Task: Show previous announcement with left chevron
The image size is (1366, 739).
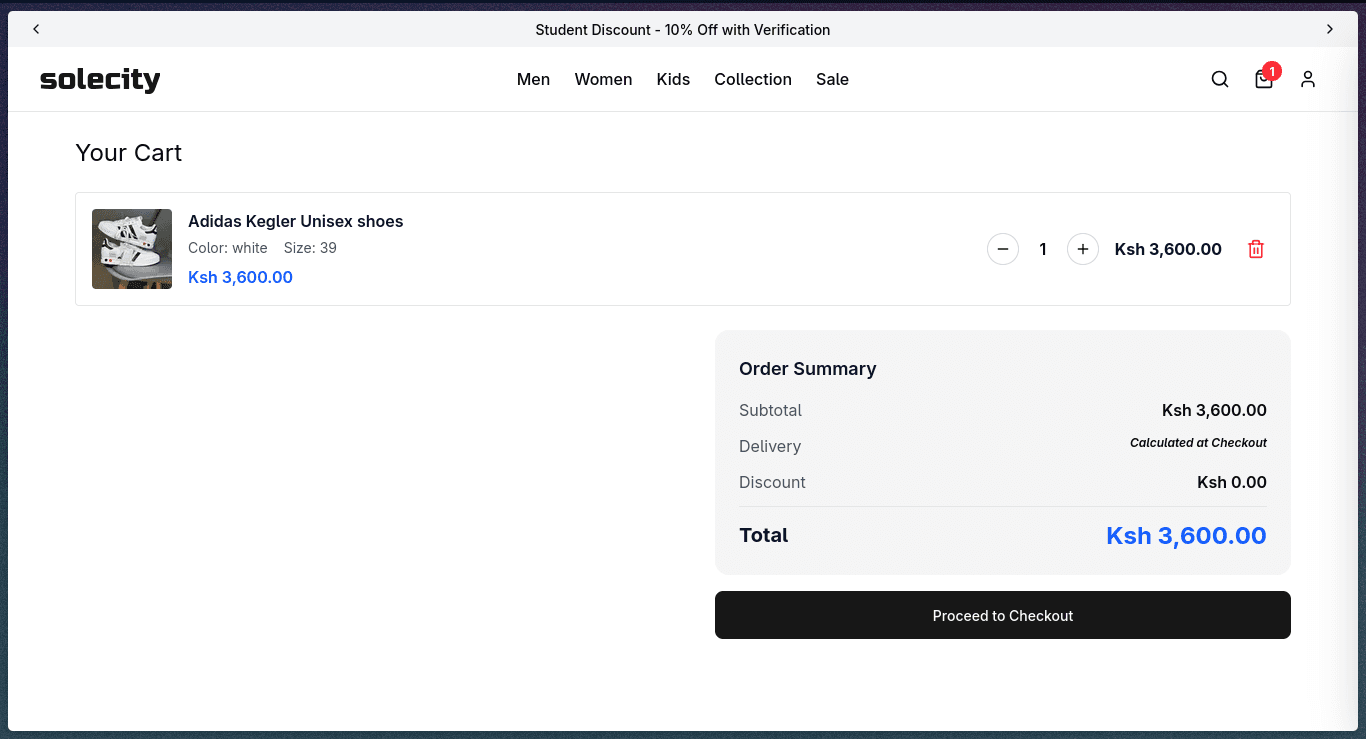Action: pos(36,29)
